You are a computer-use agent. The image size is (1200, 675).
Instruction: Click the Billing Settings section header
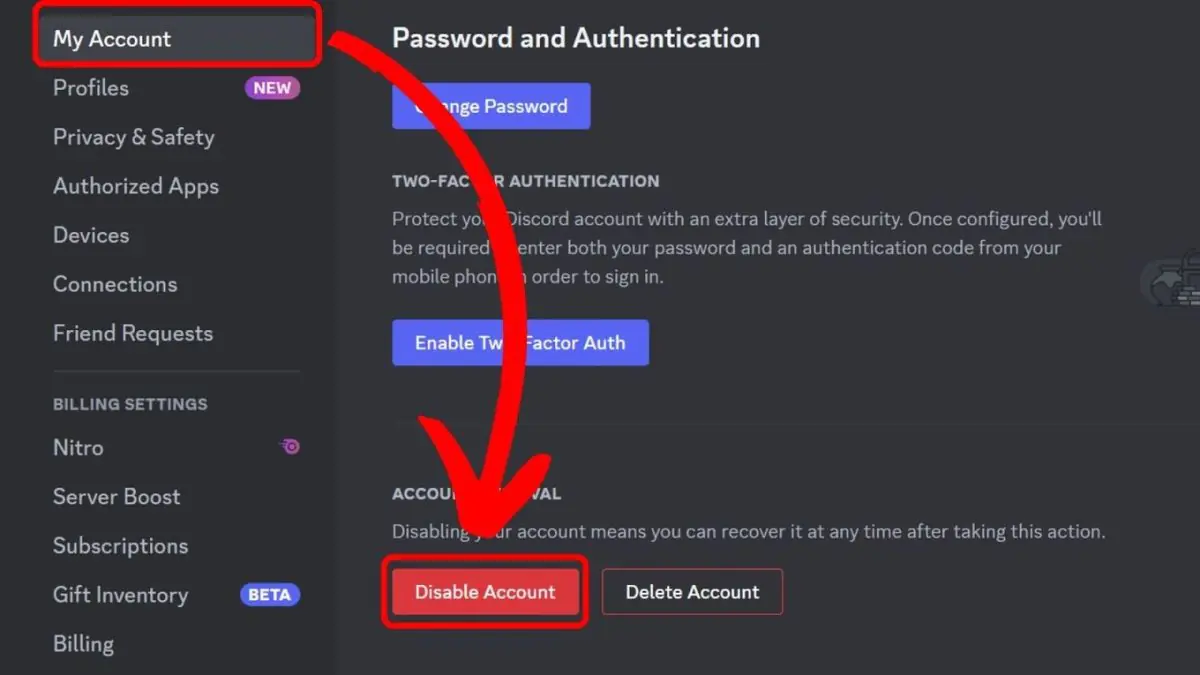[x=130, y=404]
